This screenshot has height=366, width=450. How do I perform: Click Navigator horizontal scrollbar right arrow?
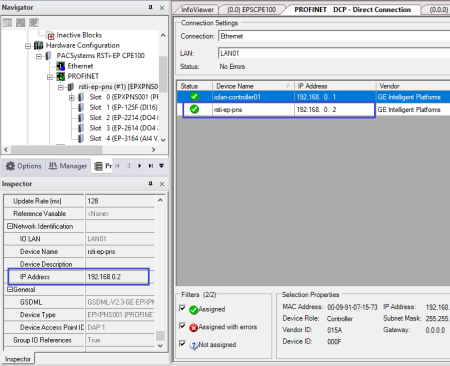tap(153, 150)
